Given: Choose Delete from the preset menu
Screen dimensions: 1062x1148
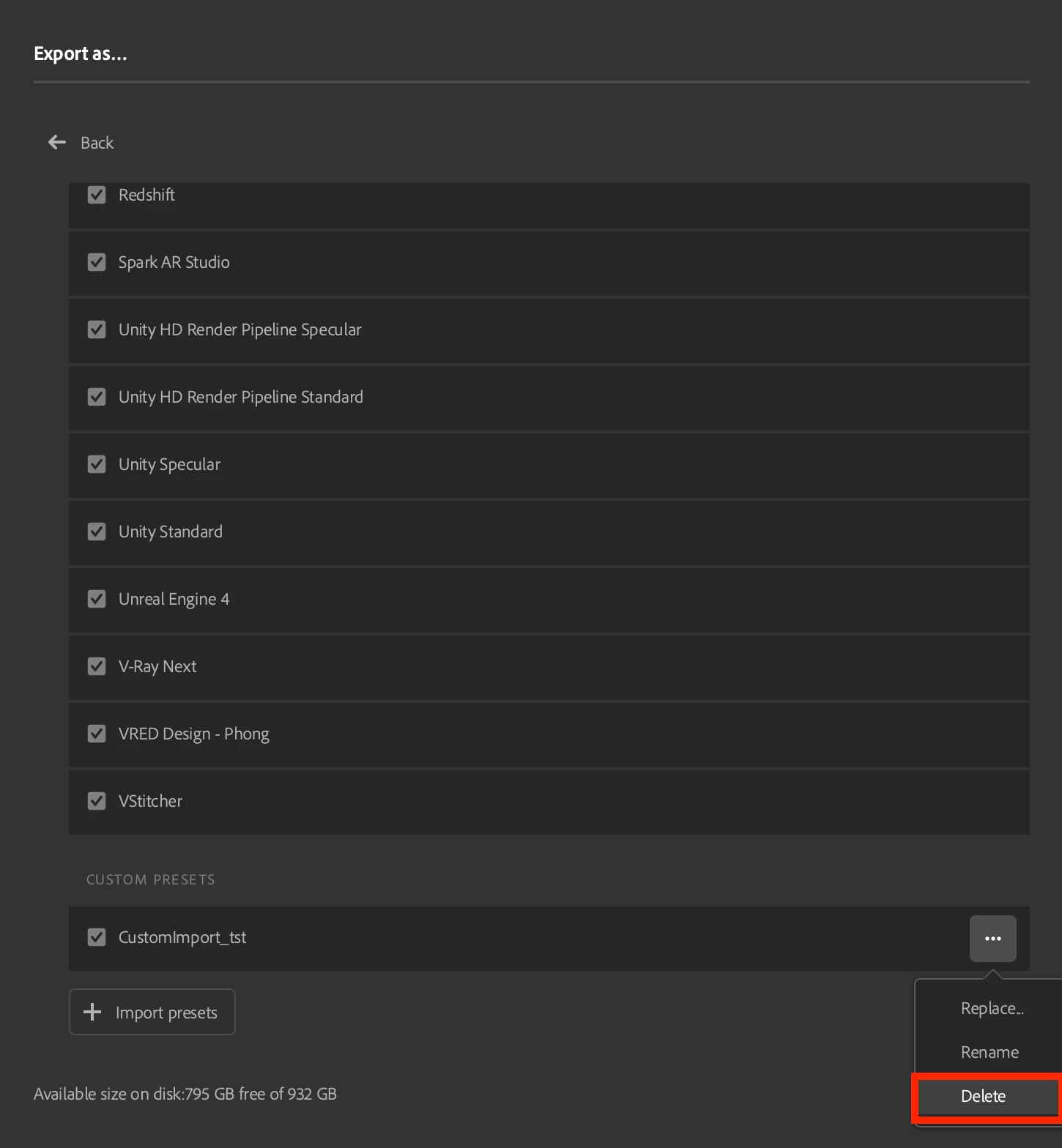Looking at the screenshot, I should [983, 1096].
